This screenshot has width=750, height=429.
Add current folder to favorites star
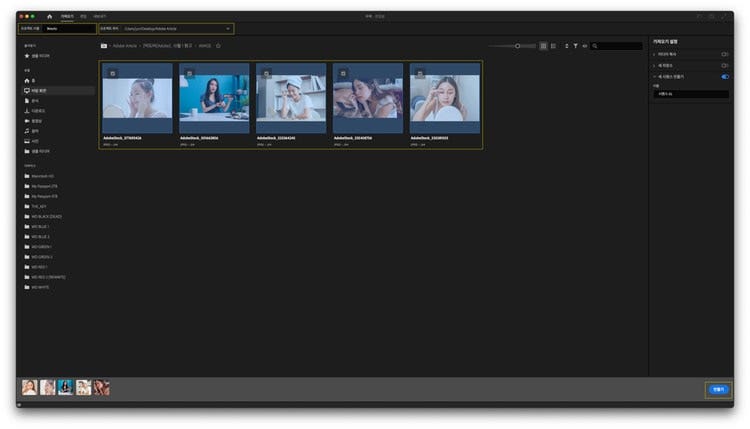218,46
